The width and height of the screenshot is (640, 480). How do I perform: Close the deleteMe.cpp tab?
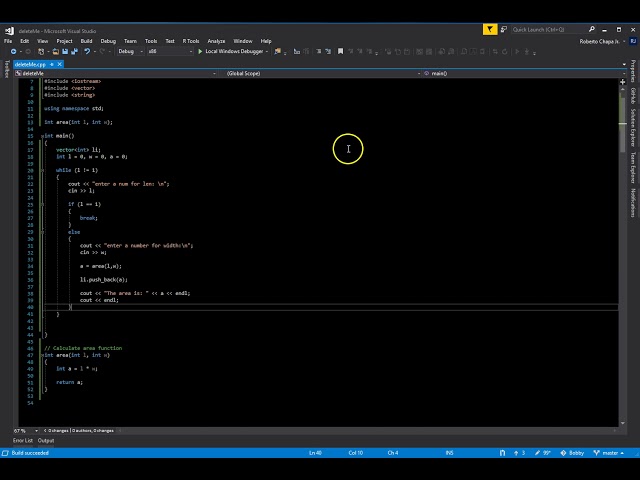point(60,64)
